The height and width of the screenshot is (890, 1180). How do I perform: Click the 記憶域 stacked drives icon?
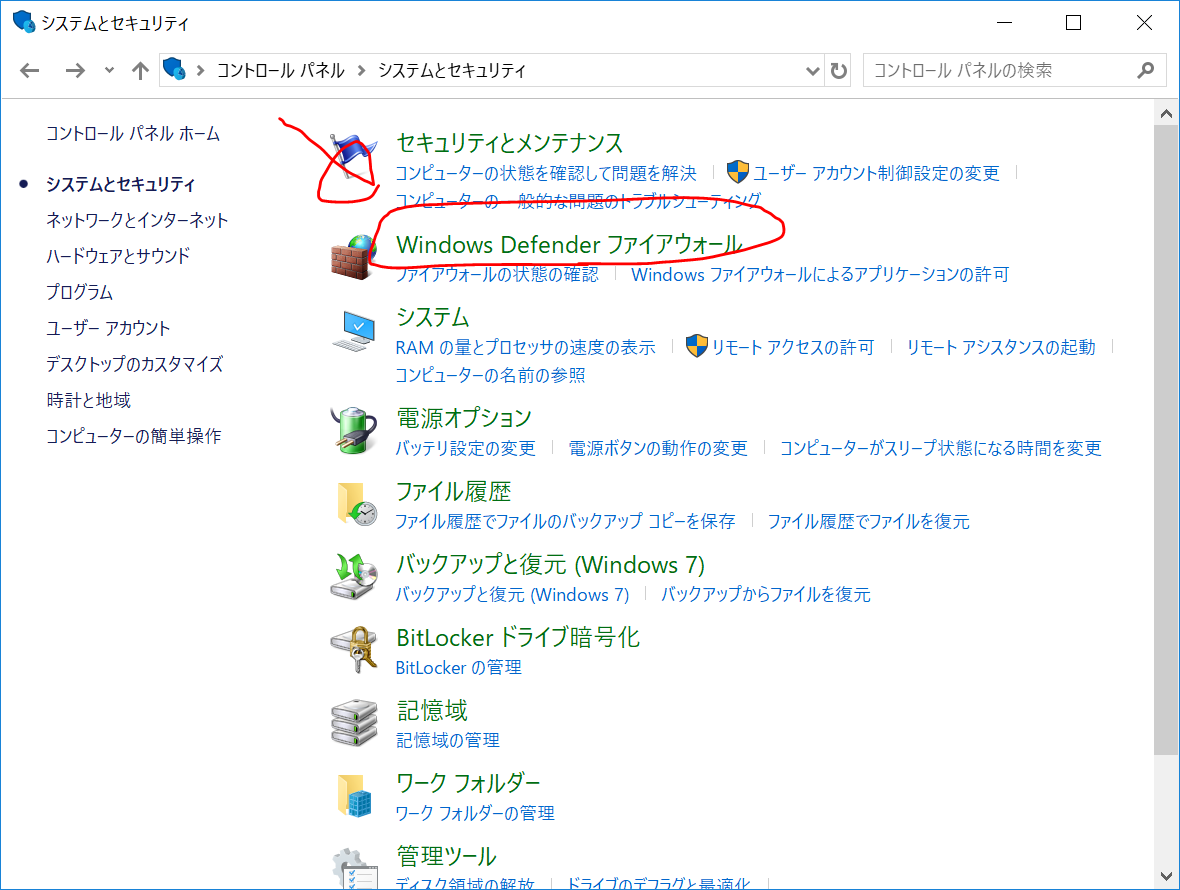pyautogui.click(x=353, y=723)
